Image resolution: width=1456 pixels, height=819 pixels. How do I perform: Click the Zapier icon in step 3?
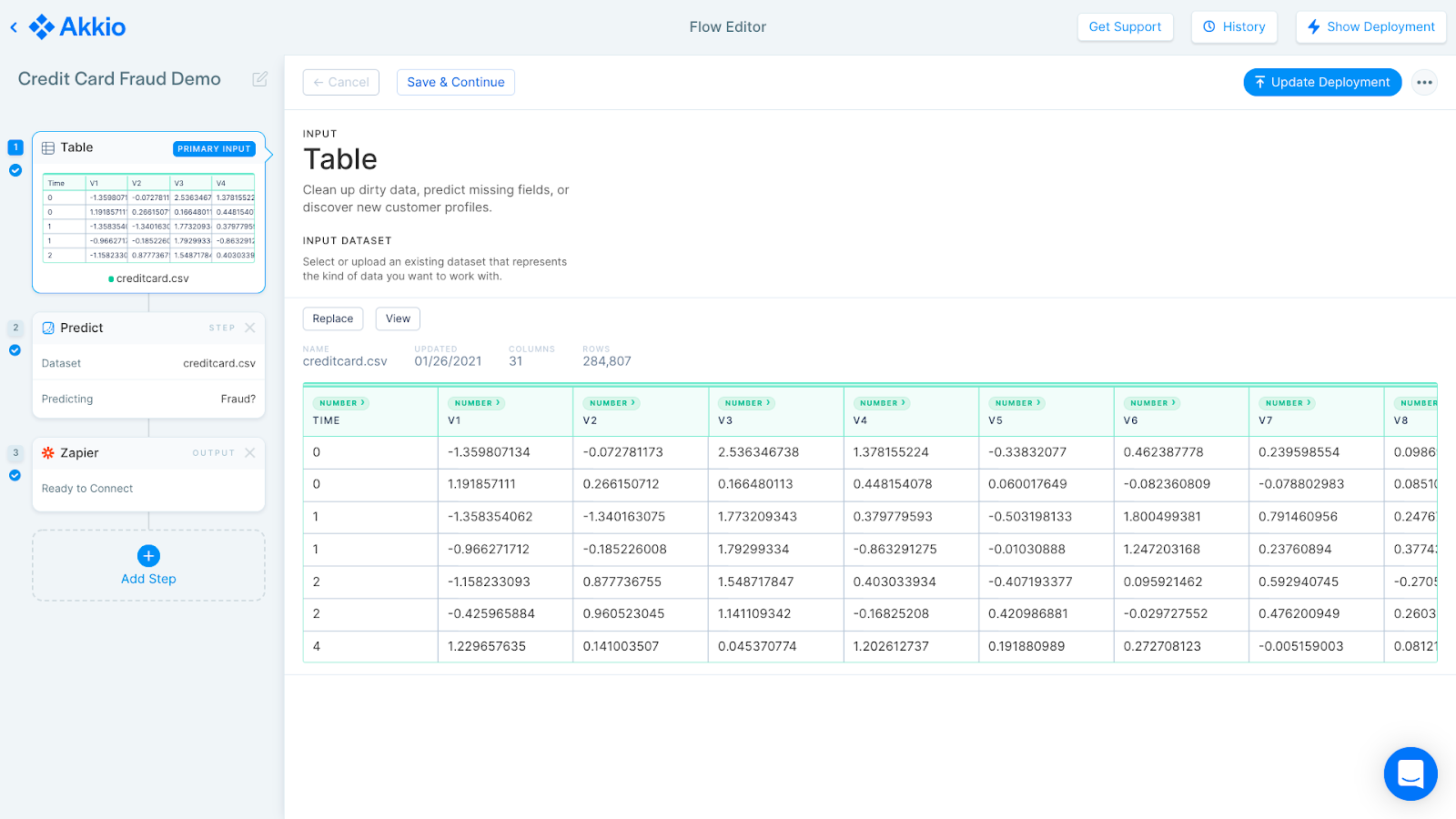tap(47, 452)
